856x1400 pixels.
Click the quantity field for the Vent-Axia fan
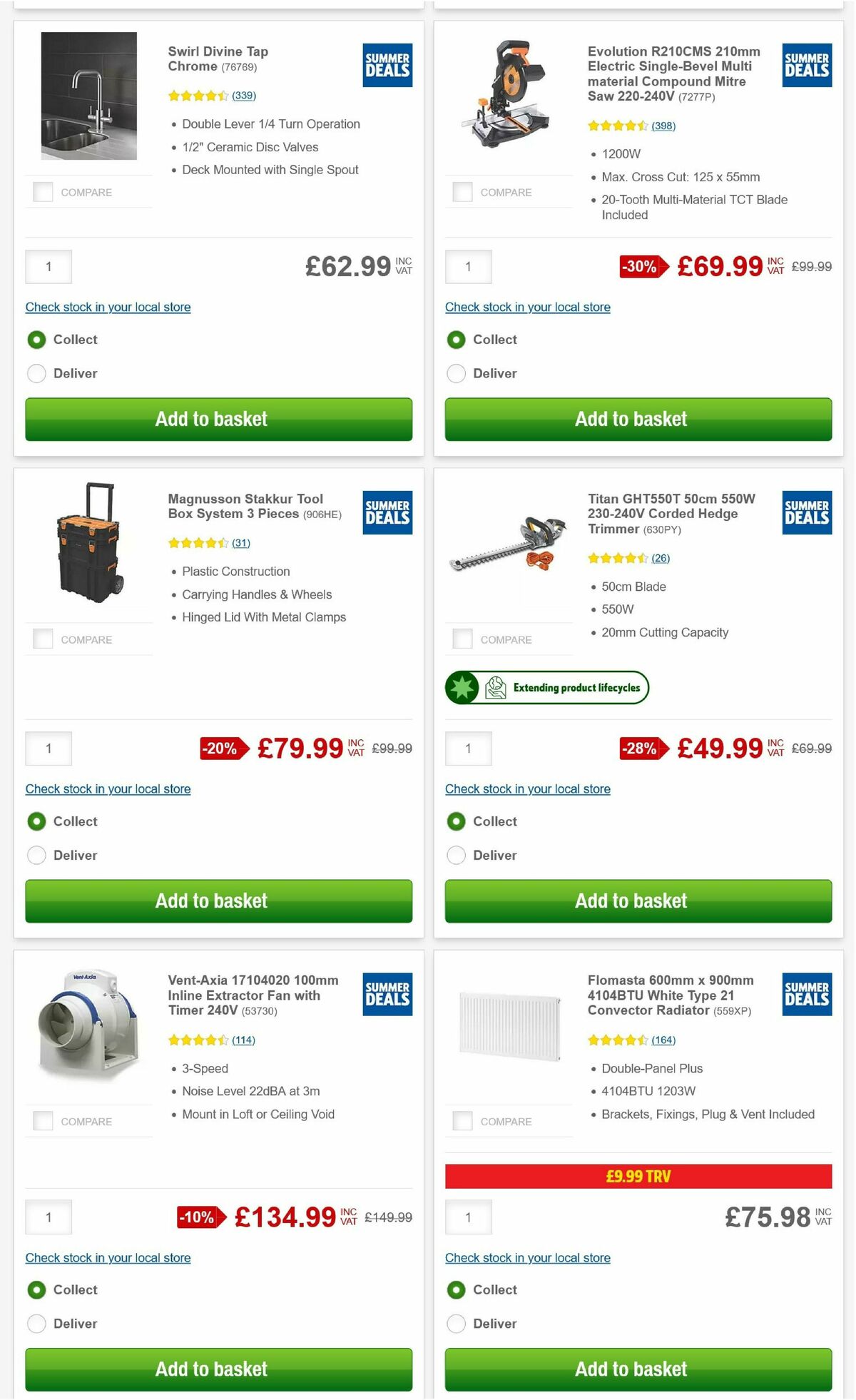(x=48, y=1217)
